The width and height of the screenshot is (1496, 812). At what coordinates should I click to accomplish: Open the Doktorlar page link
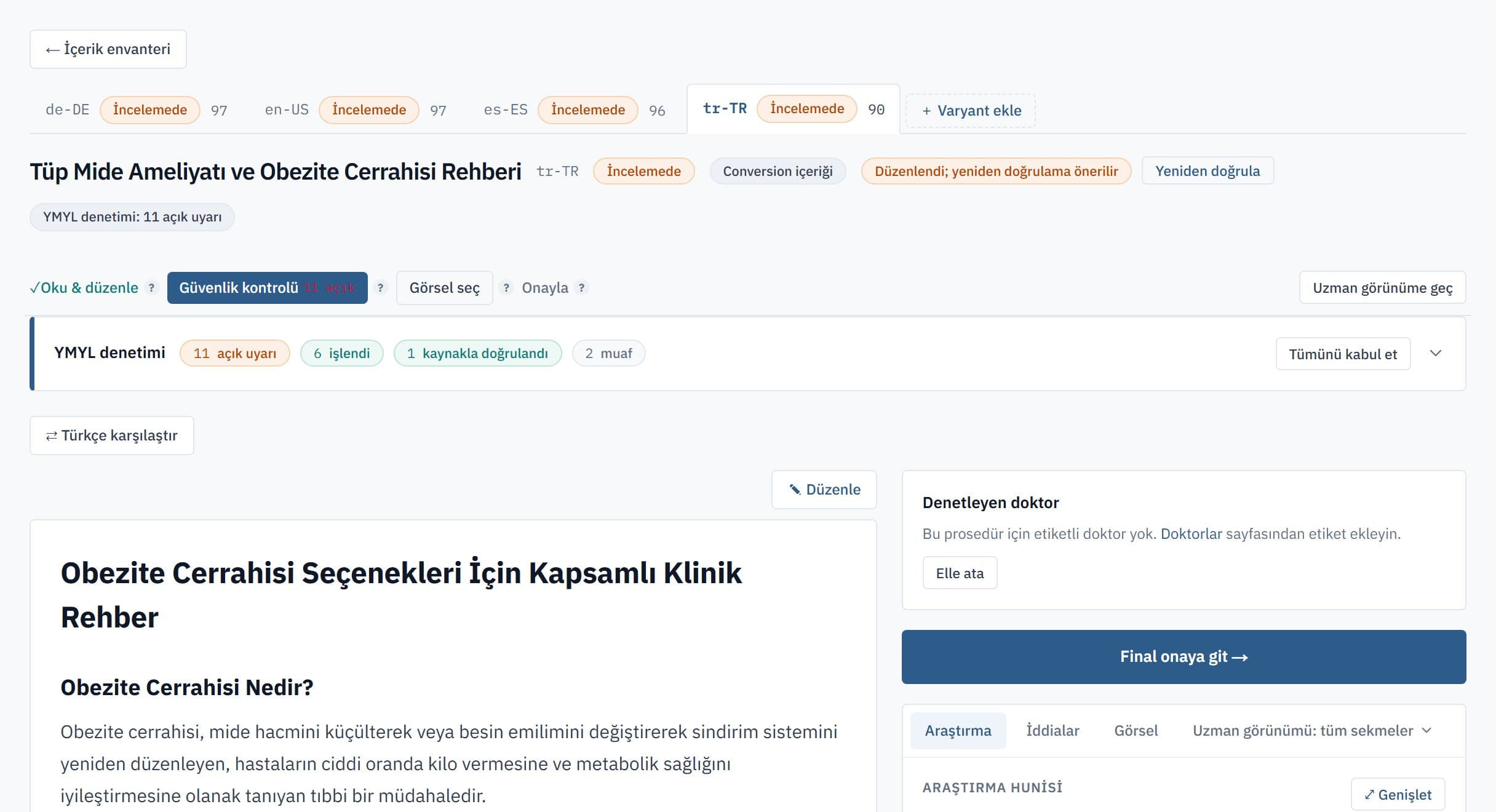pos(1191,534)
